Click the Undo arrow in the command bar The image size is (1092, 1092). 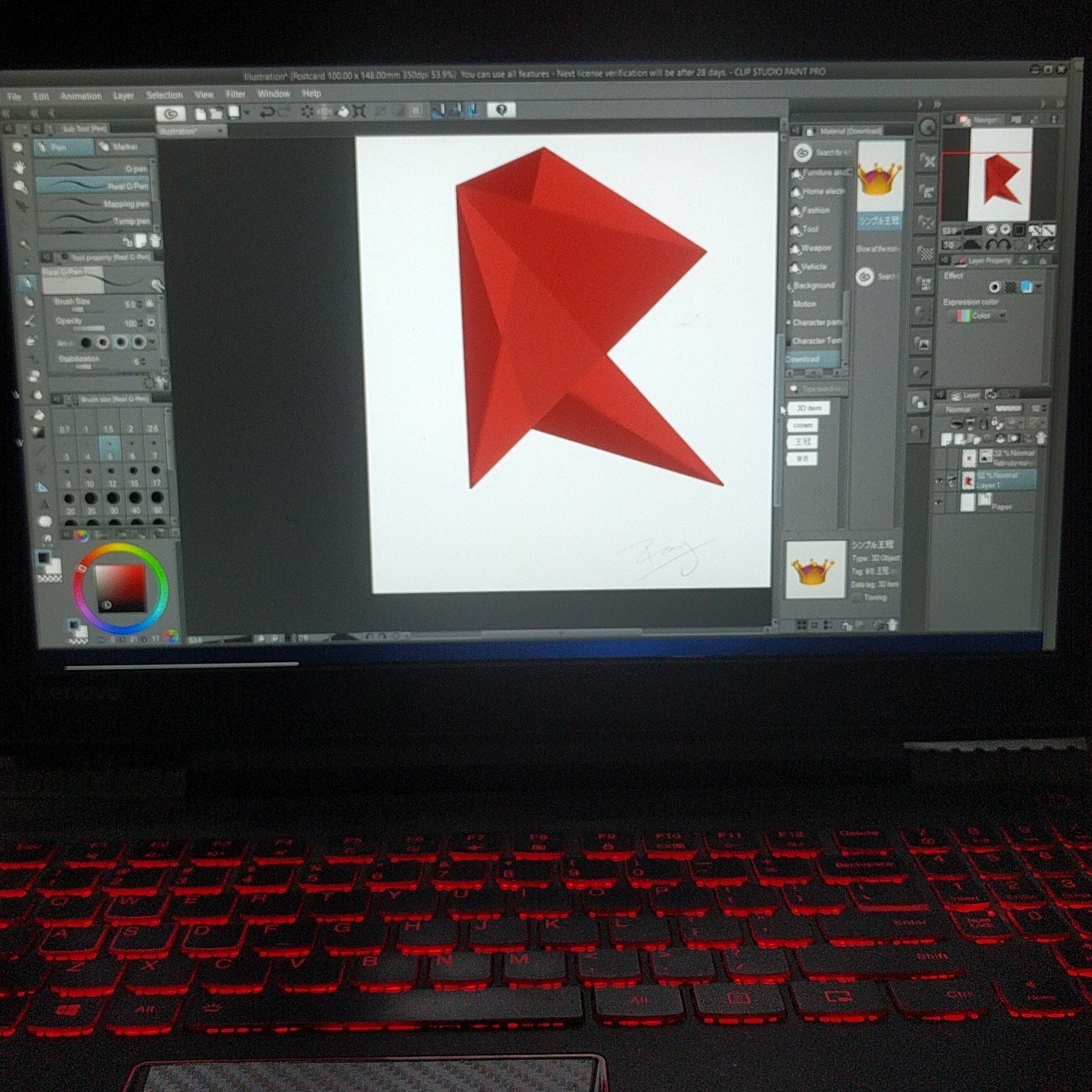[x=267, y=112]
